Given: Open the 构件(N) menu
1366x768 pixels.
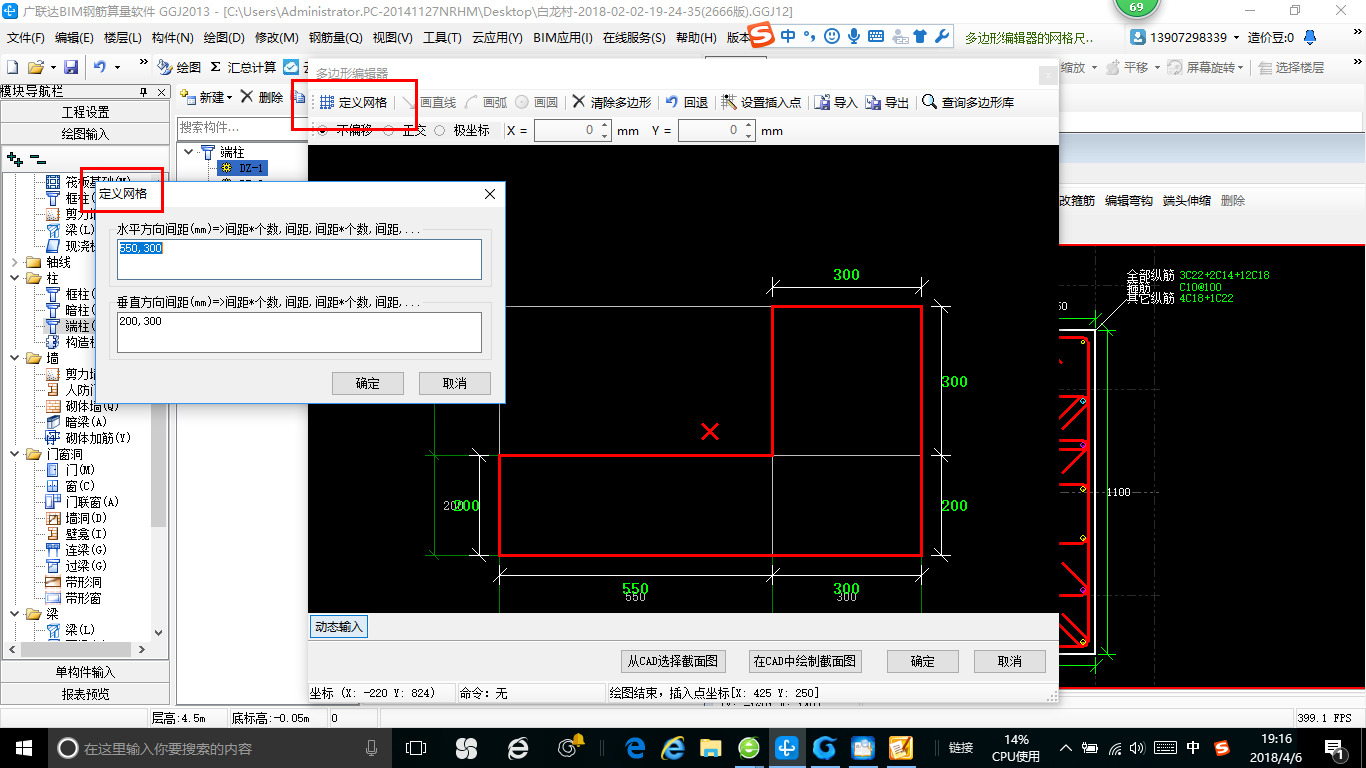Looking at the screenshot, I should click(x=173, y=37).
